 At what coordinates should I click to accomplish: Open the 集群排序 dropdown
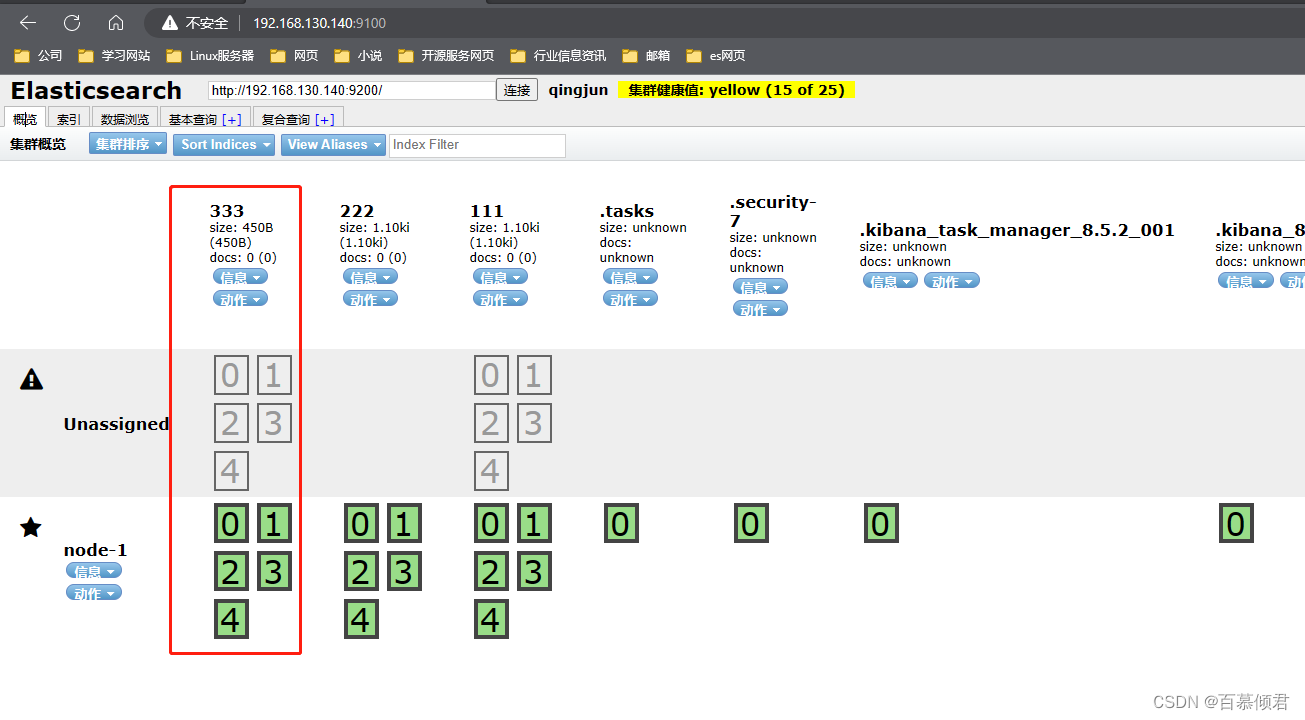(x=130, y=144)
